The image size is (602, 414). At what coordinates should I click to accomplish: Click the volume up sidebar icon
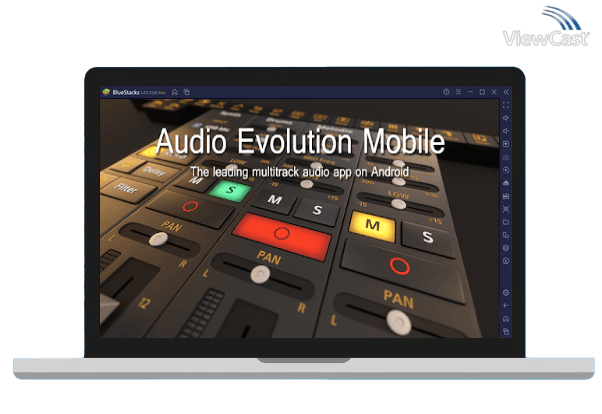tap(506, 118)
